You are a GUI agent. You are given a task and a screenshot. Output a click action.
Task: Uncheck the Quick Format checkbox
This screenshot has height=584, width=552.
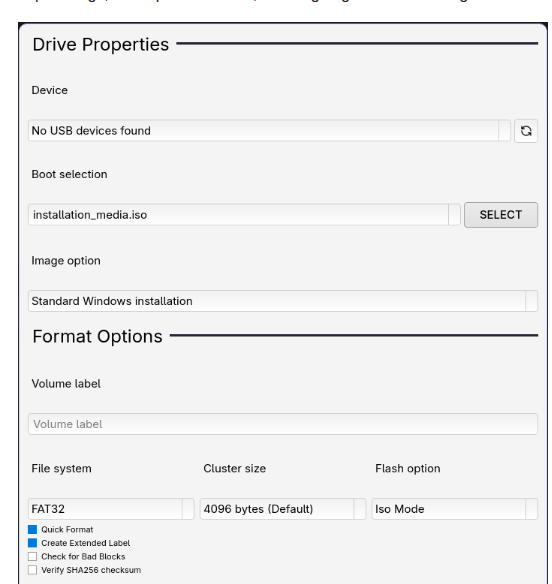[x=32, y=529]
